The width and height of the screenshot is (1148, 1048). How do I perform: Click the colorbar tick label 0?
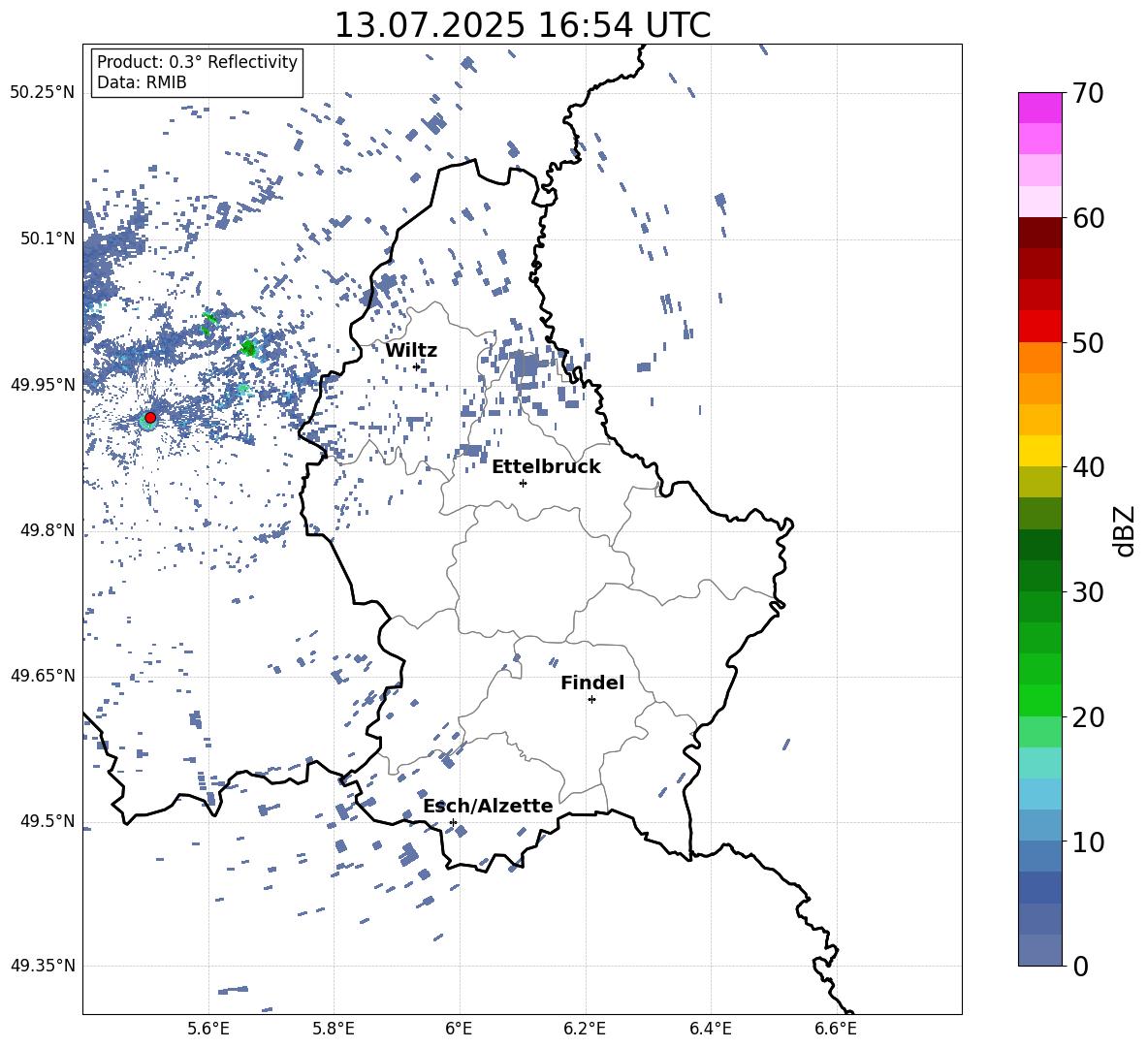click(1080, 967)
